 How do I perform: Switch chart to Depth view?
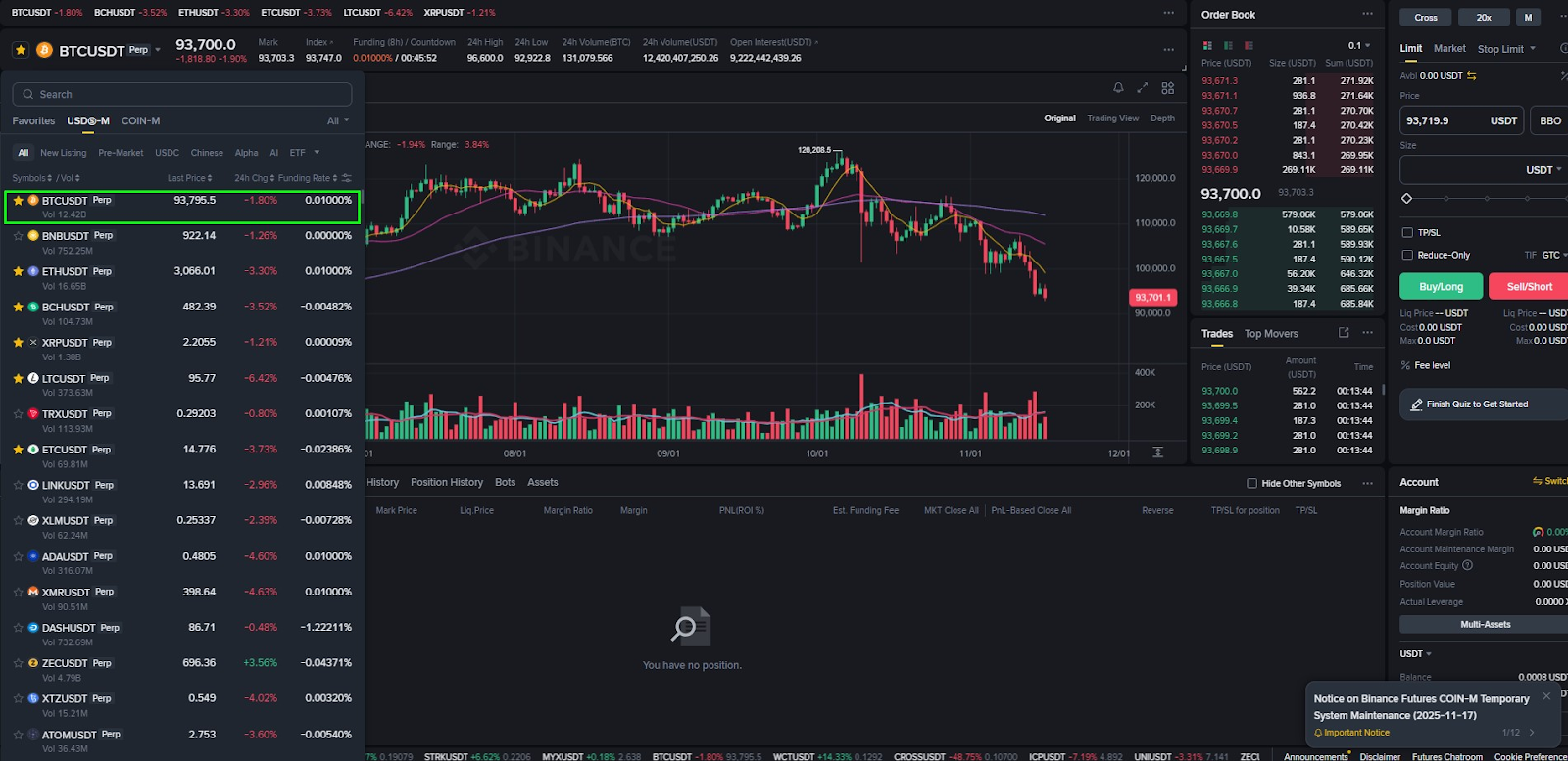[x=1162, y=118]
